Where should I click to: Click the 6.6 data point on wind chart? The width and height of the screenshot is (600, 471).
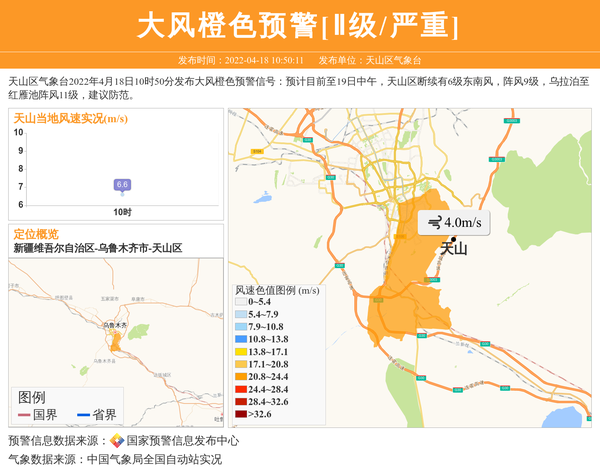click(x=122, y=185)
